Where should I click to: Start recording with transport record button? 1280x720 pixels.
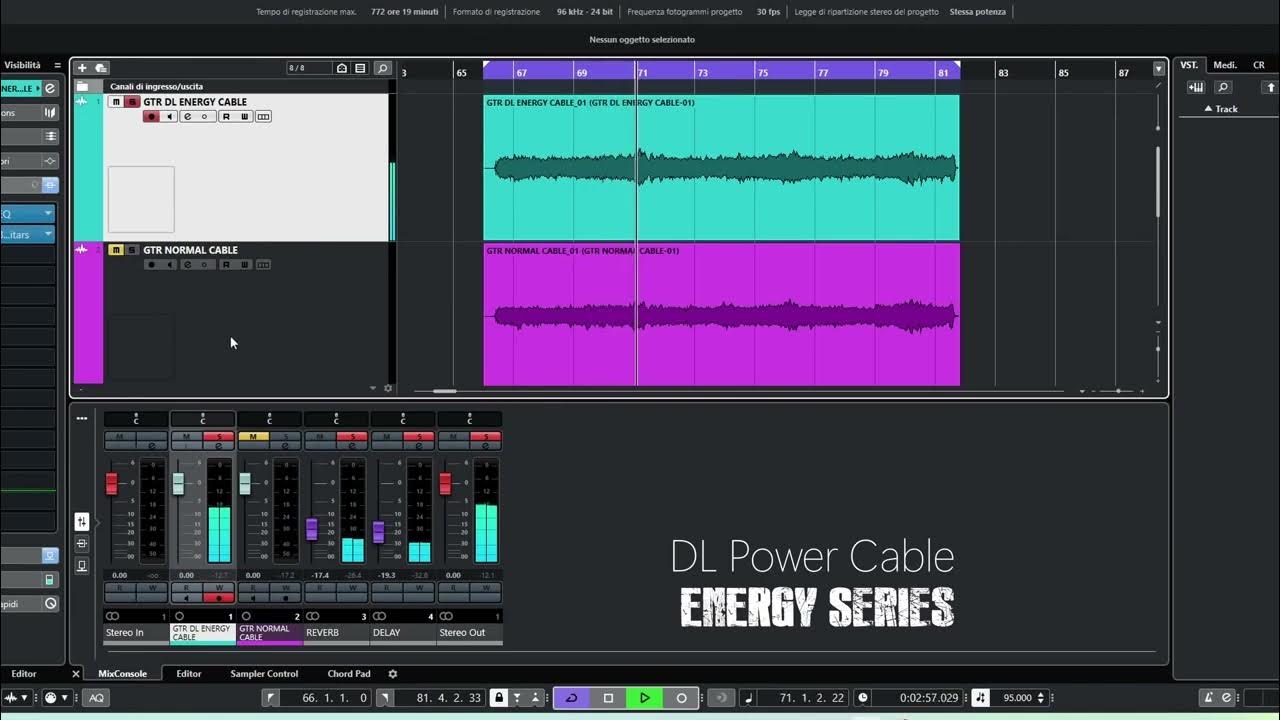[x=682, y=698]
